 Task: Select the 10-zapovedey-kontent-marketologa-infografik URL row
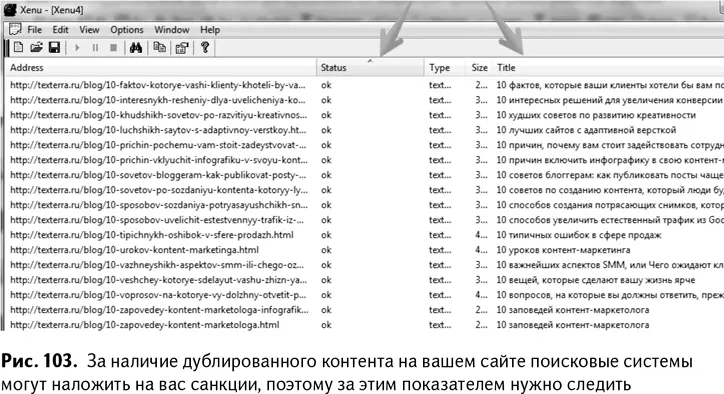pyautogui.click(x=159, y=310)
